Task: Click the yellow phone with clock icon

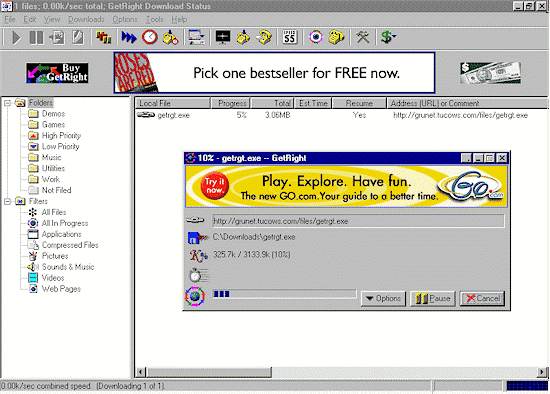Action: click(171, 37)
